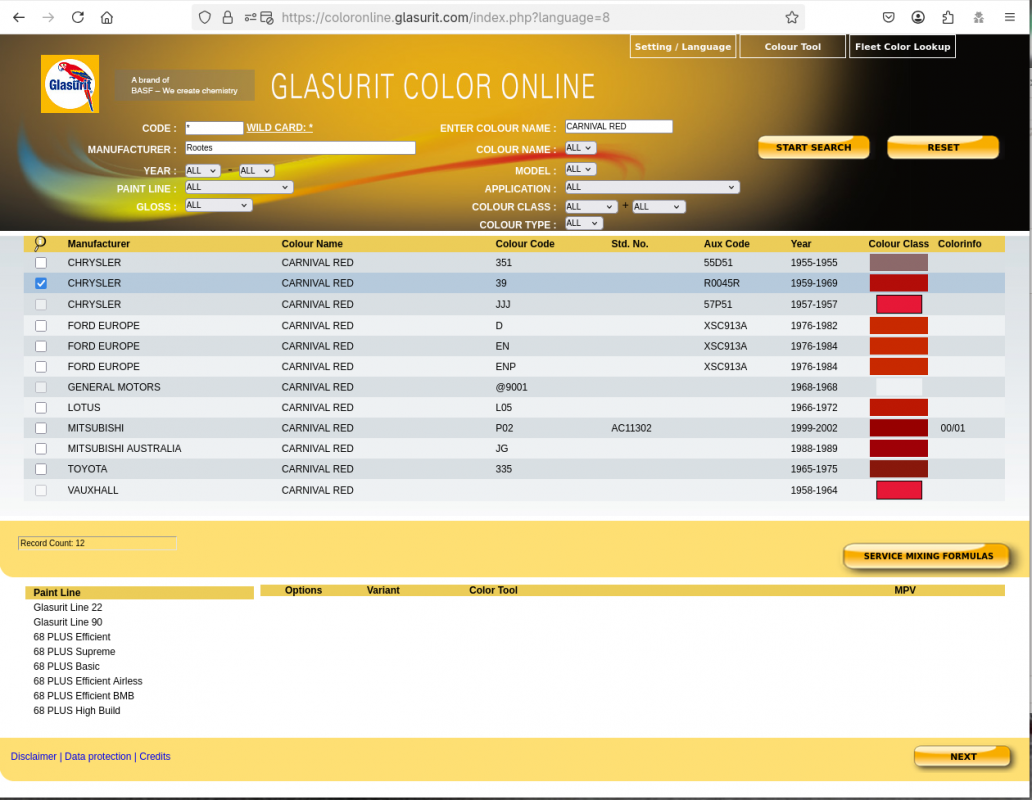Click the magnifier icon in results header

point(40,243)
